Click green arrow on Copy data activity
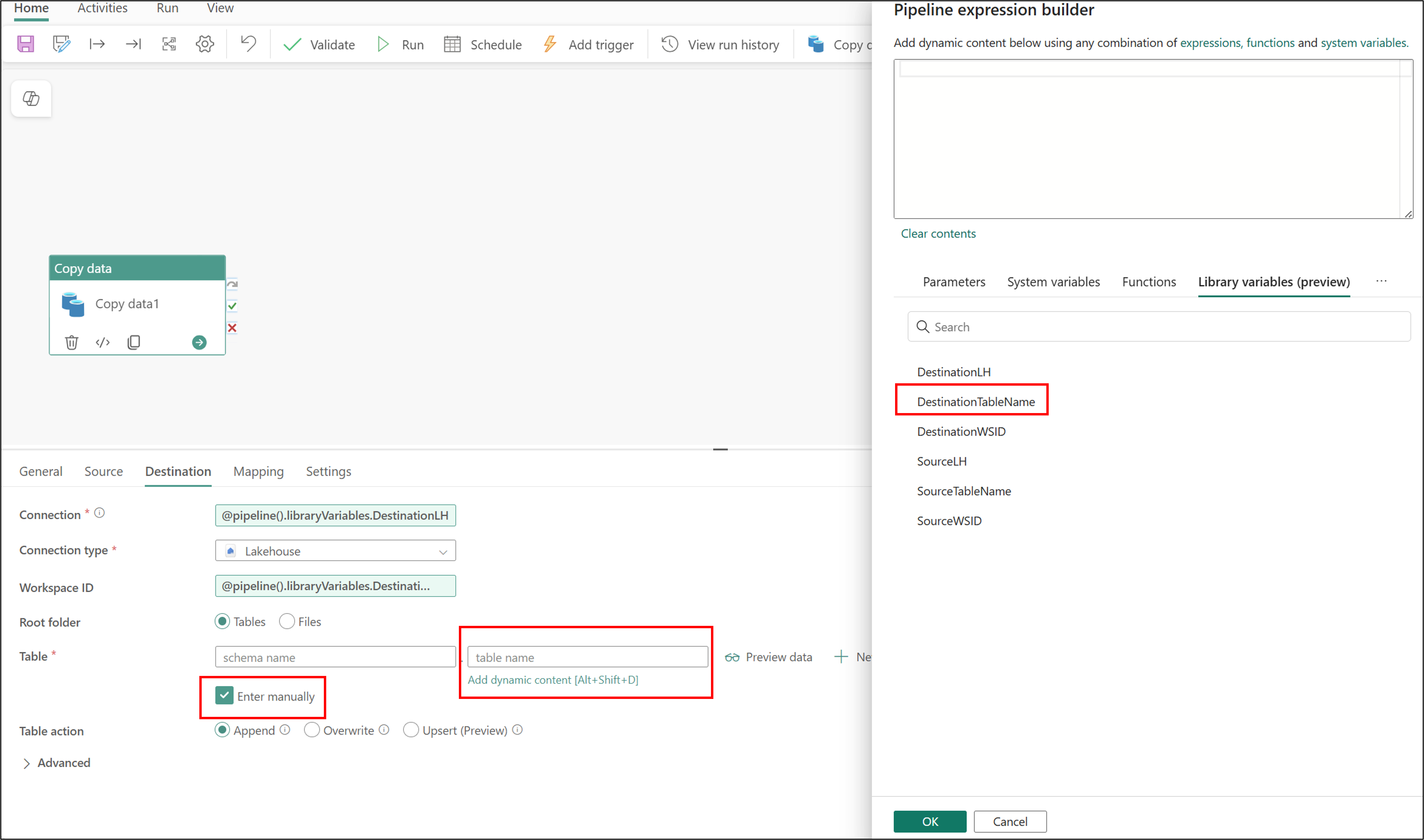 tap(199, 342)
